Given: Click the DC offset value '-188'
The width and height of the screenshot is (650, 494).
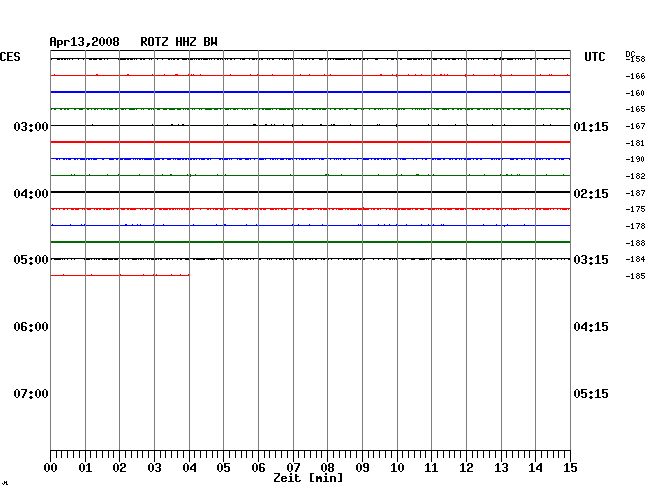Looking at the screenshot, I should coord(635,243).
